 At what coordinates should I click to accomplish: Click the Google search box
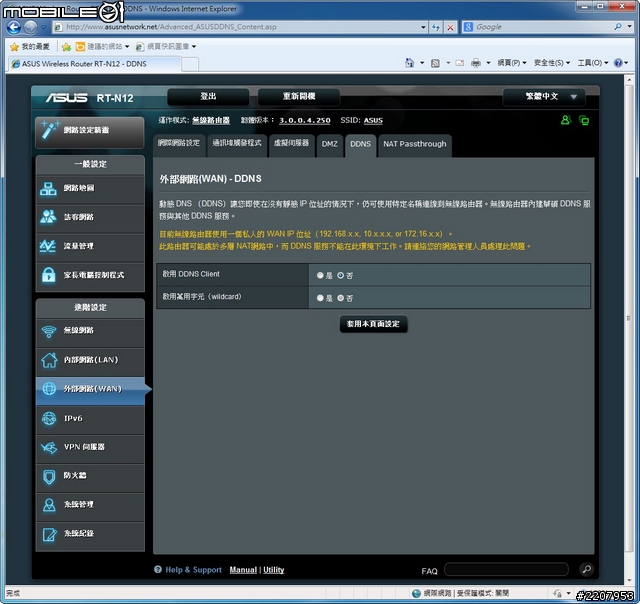click(x=543, y=27)
